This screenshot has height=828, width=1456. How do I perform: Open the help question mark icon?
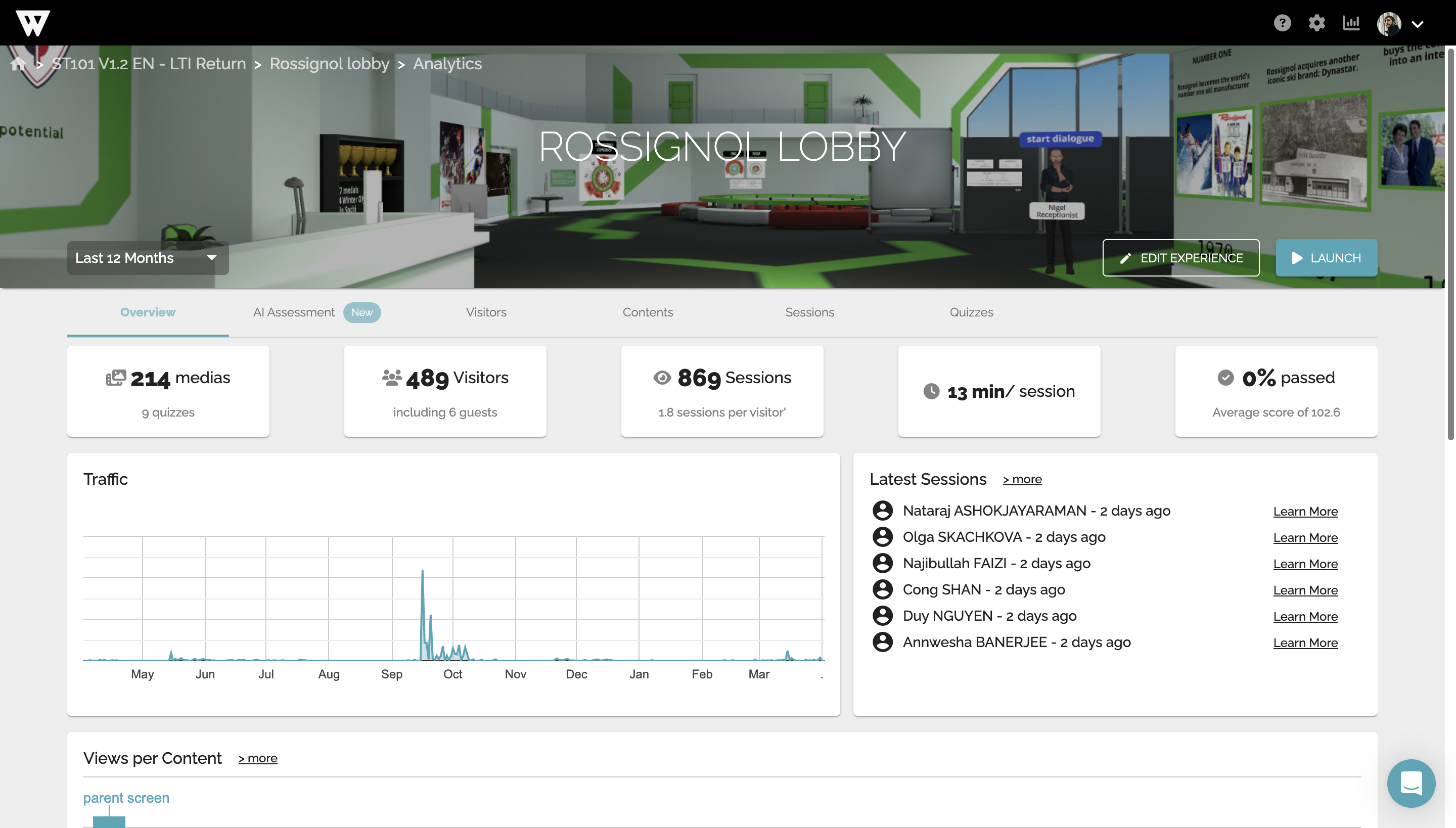(1282, 23)
